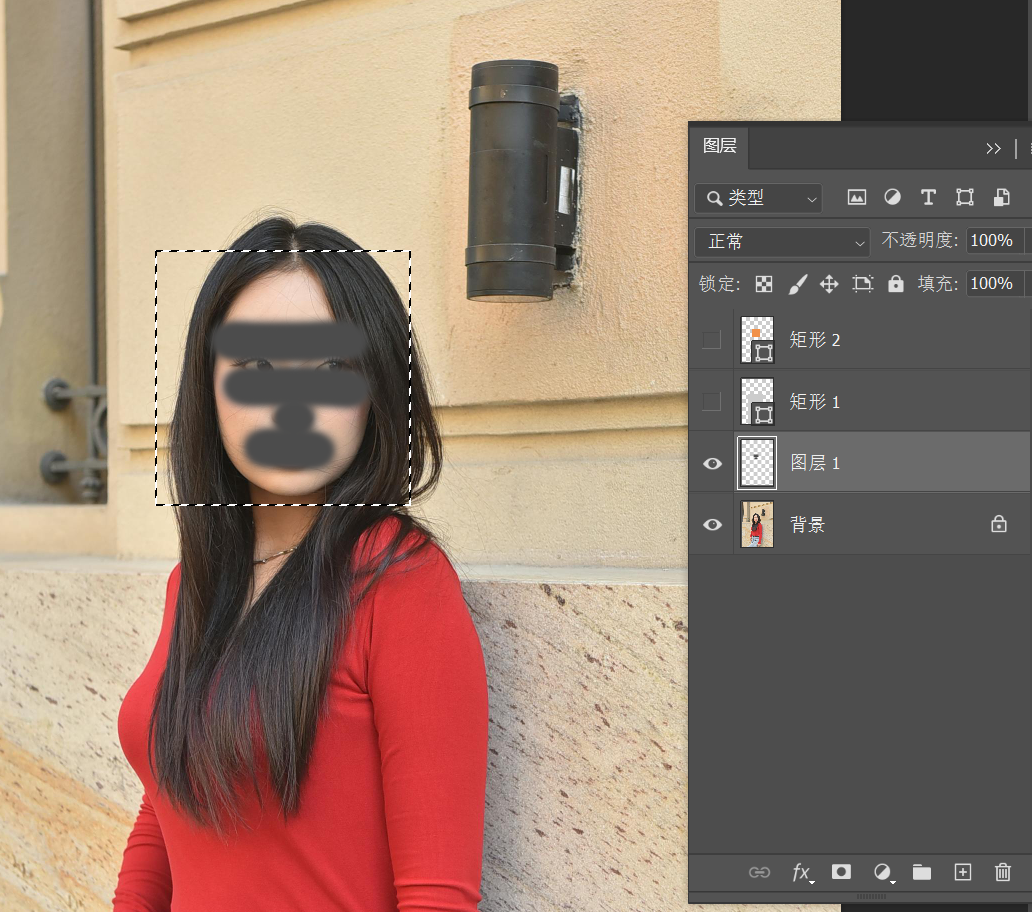The height and width of the screenshot is (912, 1032).
Task: Click the shape layer filter icon
Action: [965, 198]
